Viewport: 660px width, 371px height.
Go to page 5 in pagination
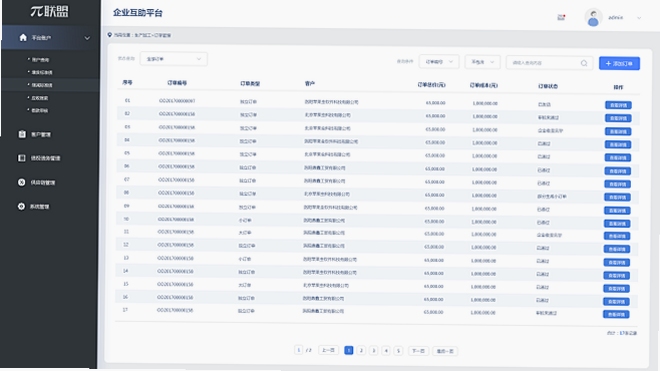398,350
